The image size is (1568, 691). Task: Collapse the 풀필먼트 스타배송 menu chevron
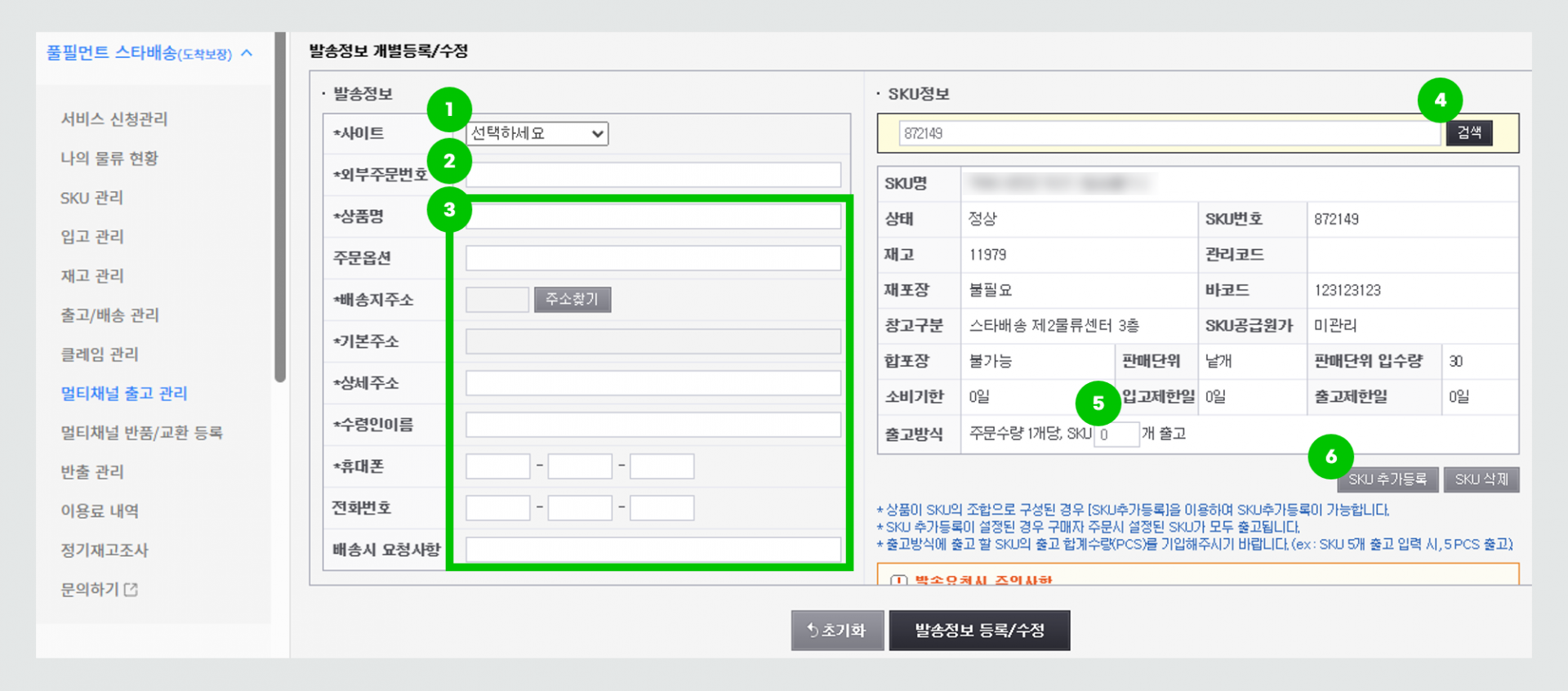(x=247, y=53)
